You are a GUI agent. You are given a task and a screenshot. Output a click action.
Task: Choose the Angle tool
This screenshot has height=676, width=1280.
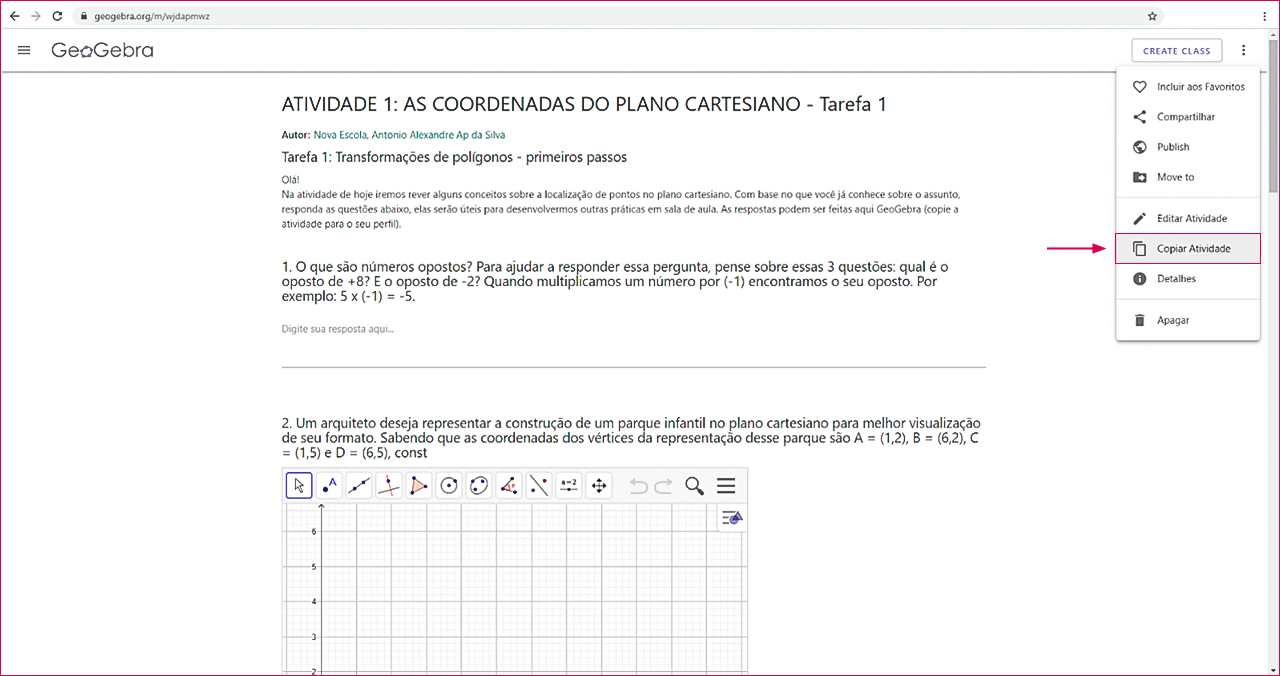[x=509, y=486]
